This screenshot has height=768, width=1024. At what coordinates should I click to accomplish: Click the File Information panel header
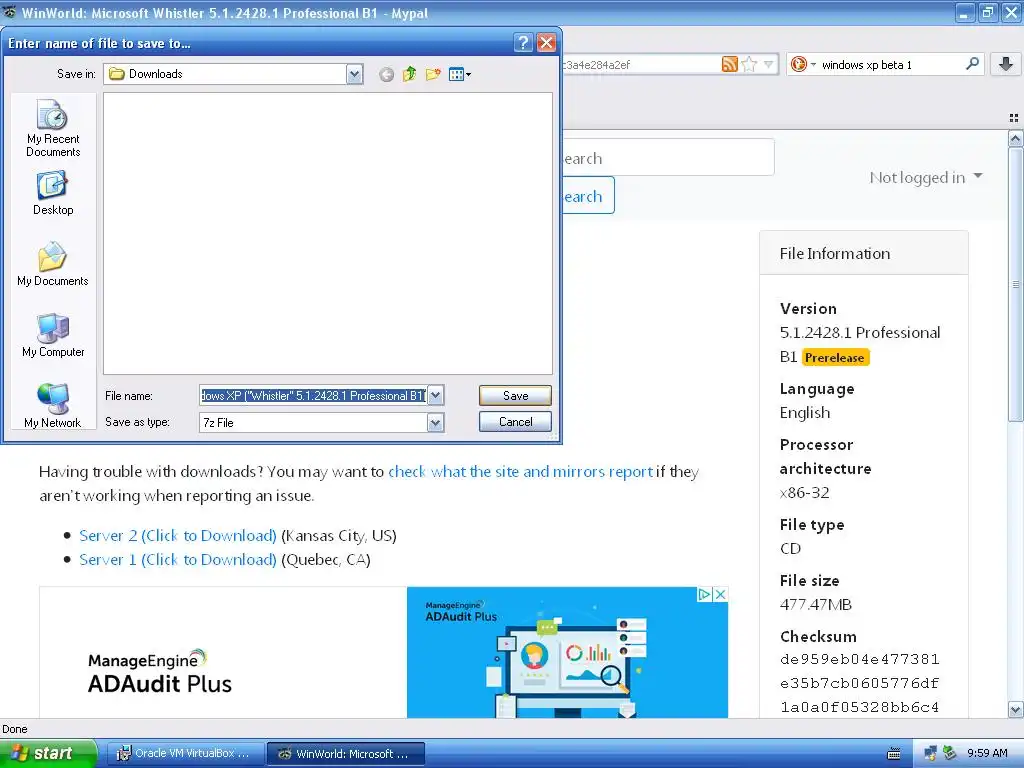863,253
